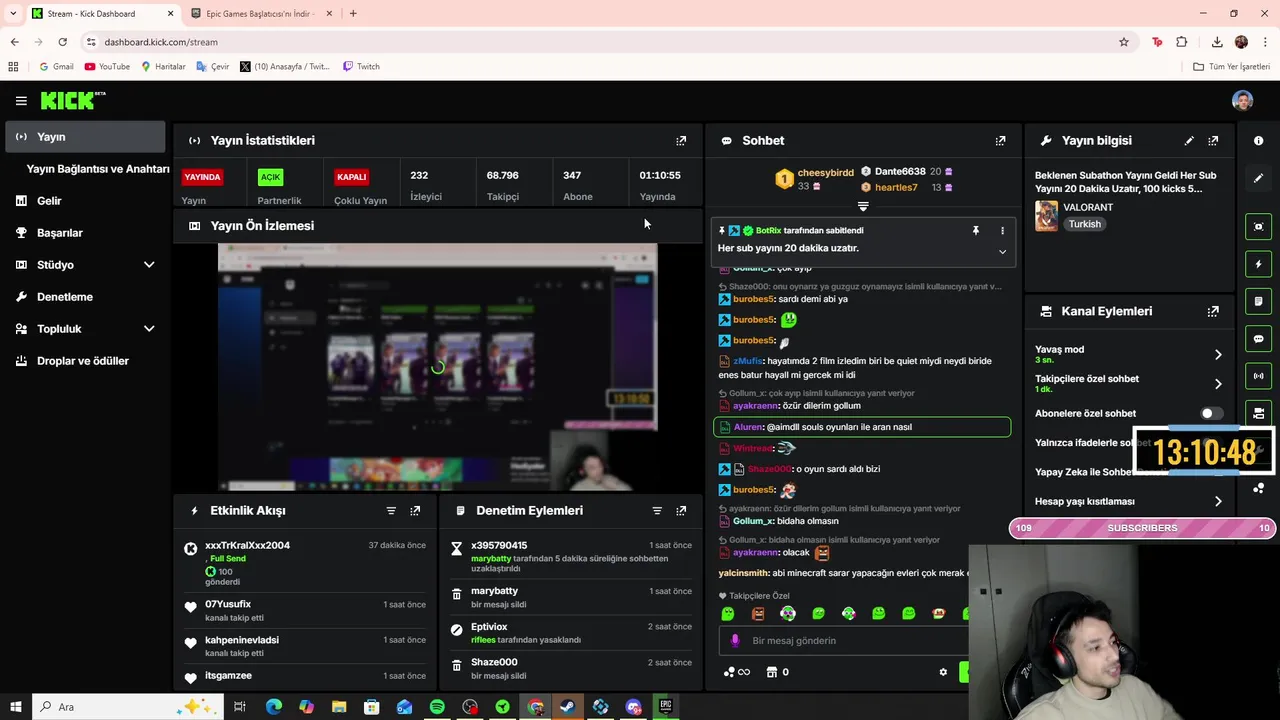Screen dimensions: 1280x720
Task: Open YouTube bookmark
Action: tap(107, 67)
